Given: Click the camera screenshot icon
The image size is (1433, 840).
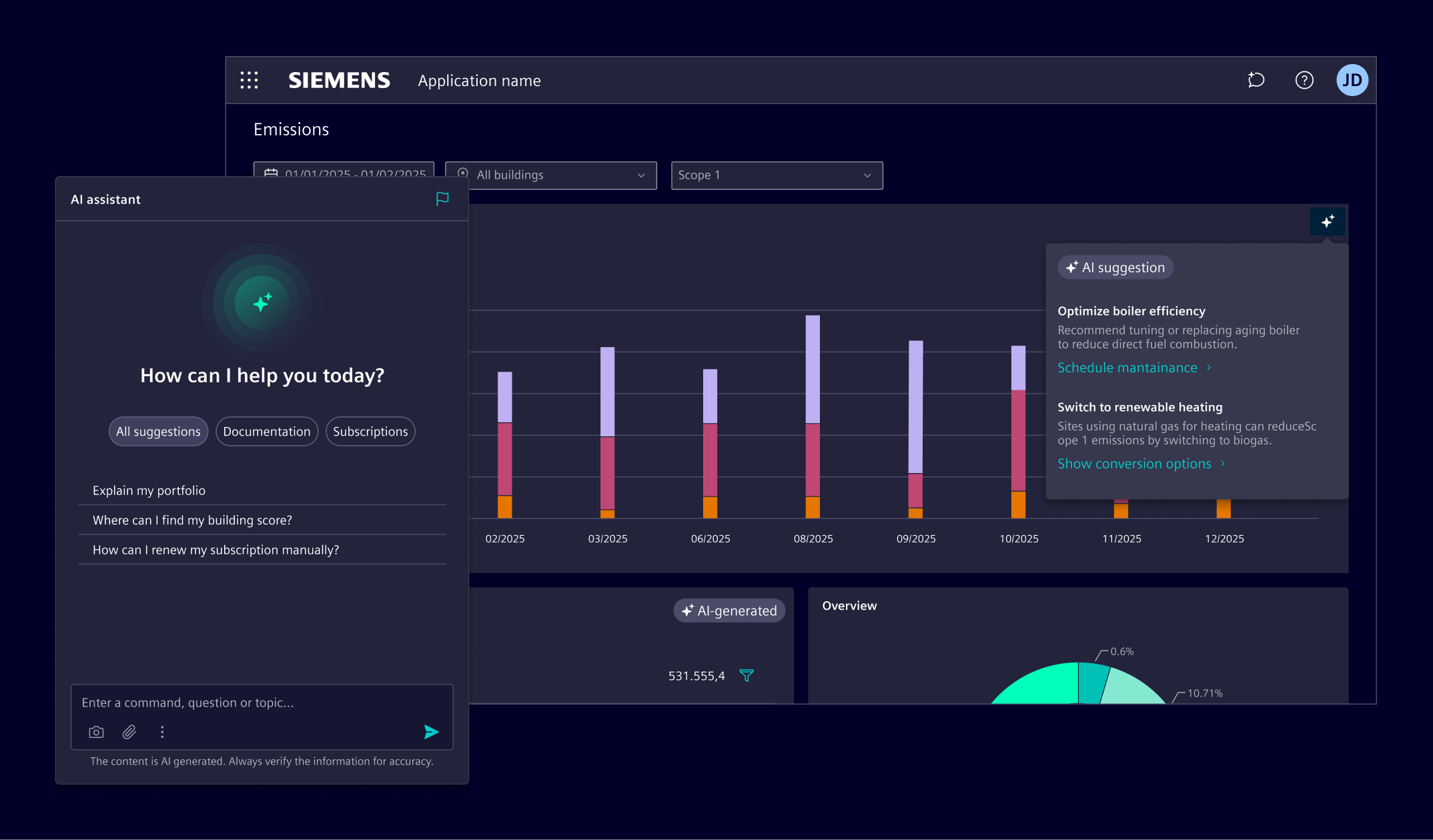Looking at the screenshot, I should (x=96, y=732).
